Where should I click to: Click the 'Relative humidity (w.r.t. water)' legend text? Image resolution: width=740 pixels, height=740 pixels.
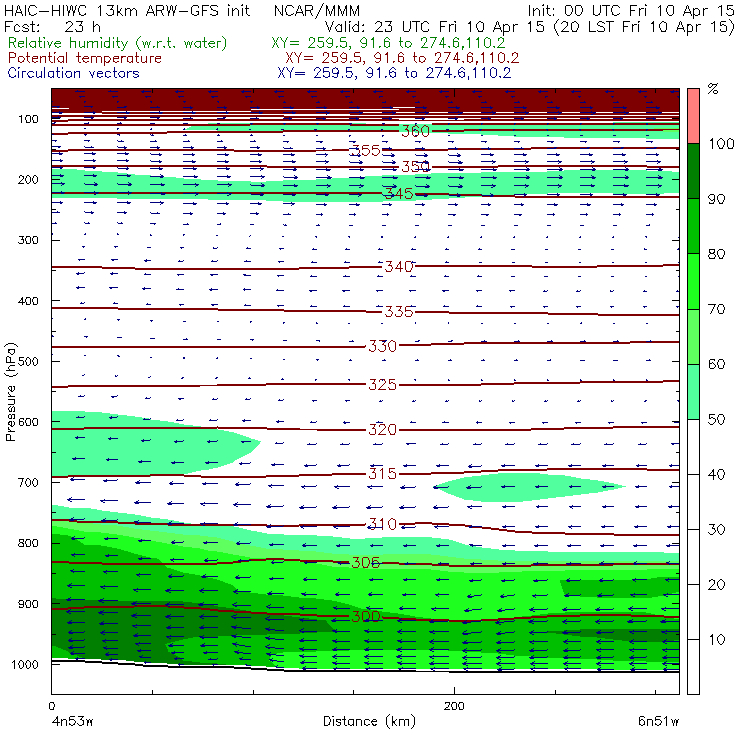118,43
